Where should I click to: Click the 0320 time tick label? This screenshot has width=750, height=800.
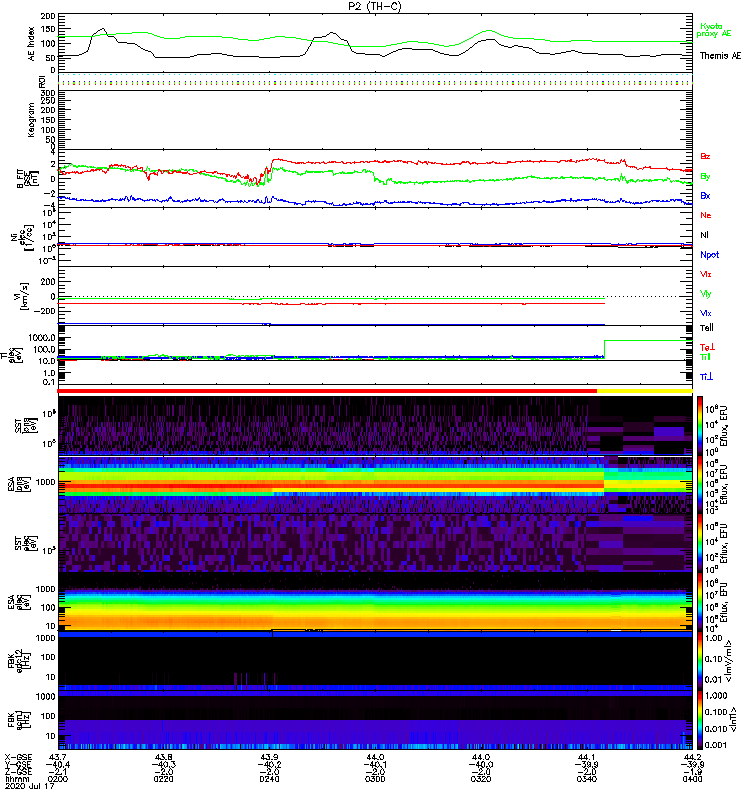click(481, 779)
